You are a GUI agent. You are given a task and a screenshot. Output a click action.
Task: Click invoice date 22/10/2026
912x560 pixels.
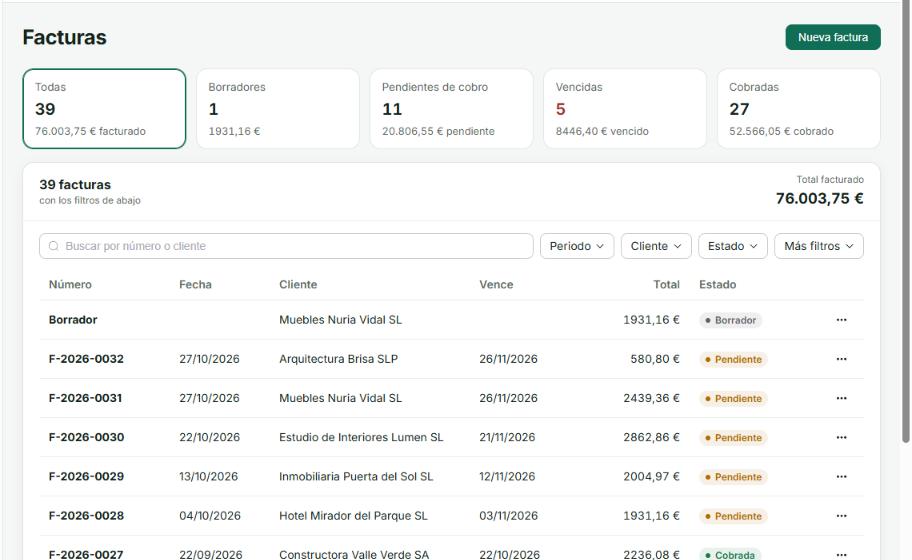(x=209, y=437)
